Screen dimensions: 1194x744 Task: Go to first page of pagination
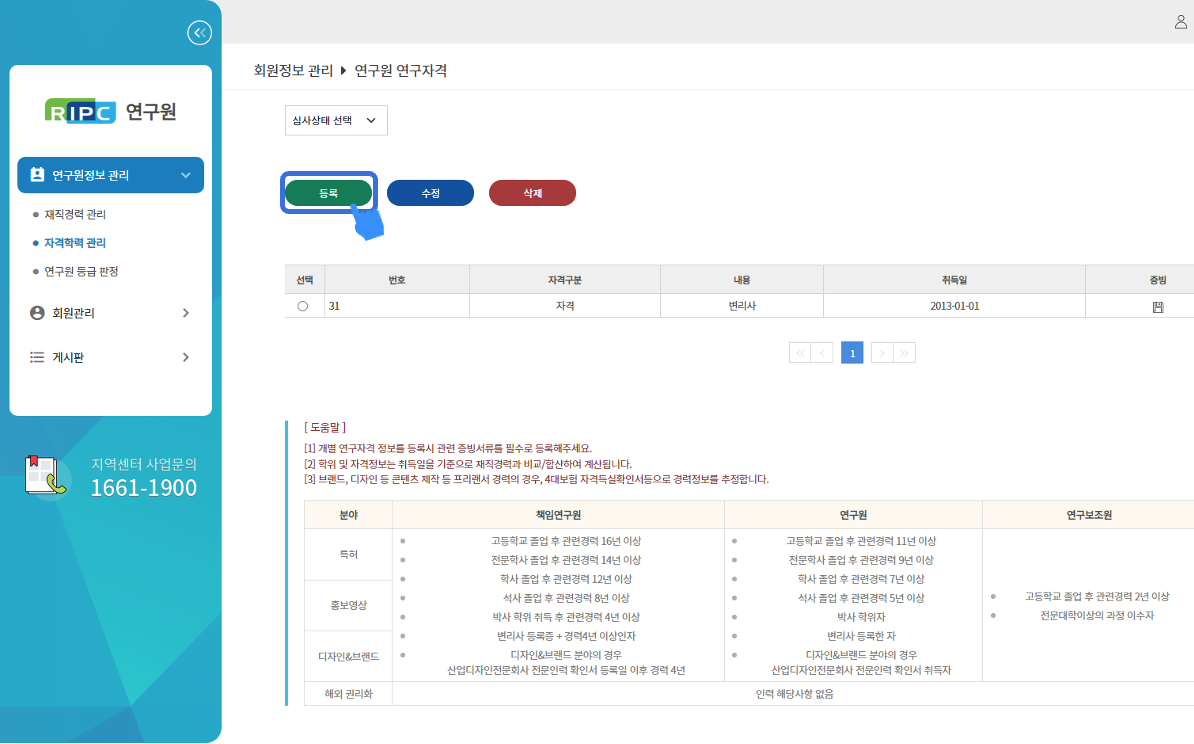[x=800, y=353]
